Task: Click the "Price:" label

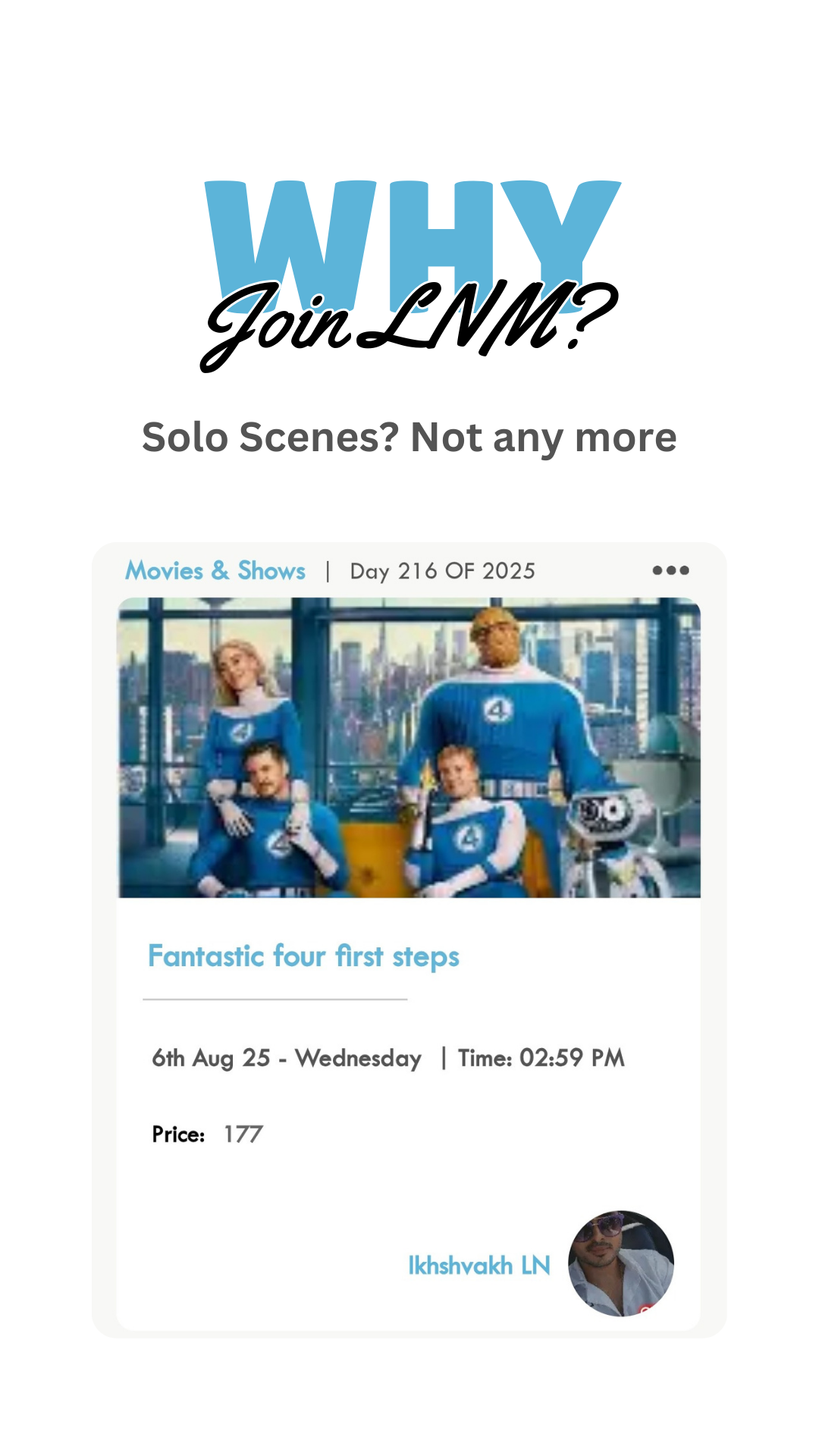Action: click(178, 1134)
